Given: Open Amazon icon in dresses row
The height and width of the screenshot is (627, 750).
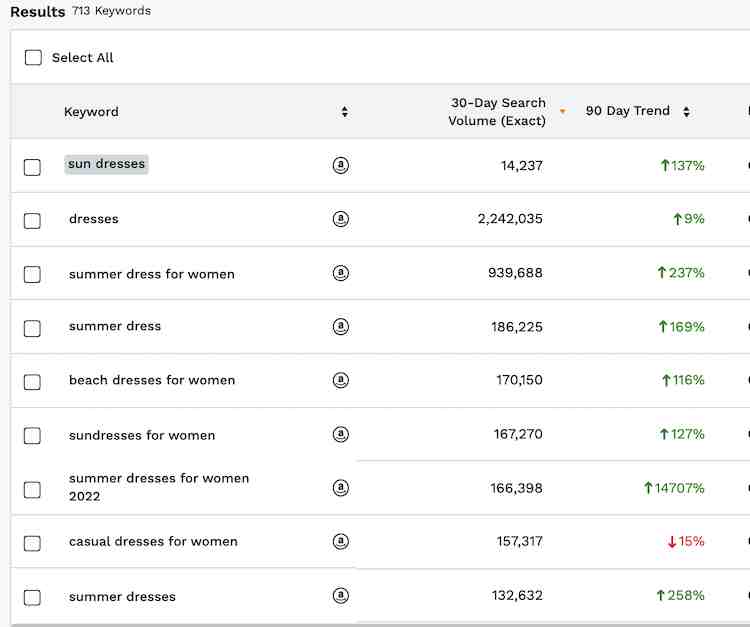Looking at the screenshot, I should (341, 219).
